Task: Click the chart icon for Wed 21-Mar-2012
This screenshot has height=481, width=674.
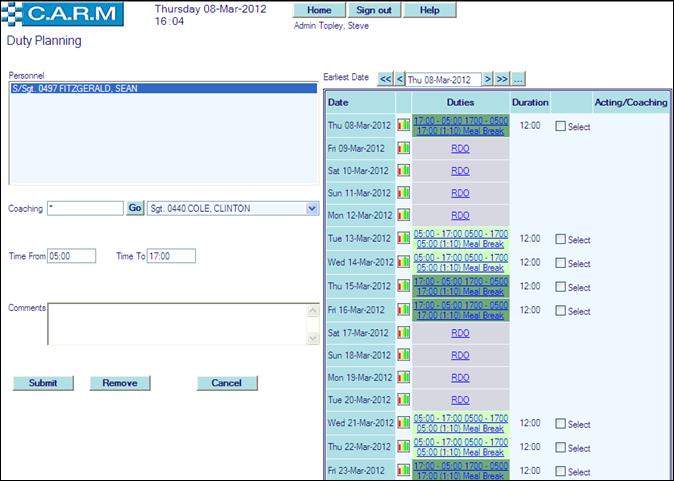Action: [x=404, y=424]
